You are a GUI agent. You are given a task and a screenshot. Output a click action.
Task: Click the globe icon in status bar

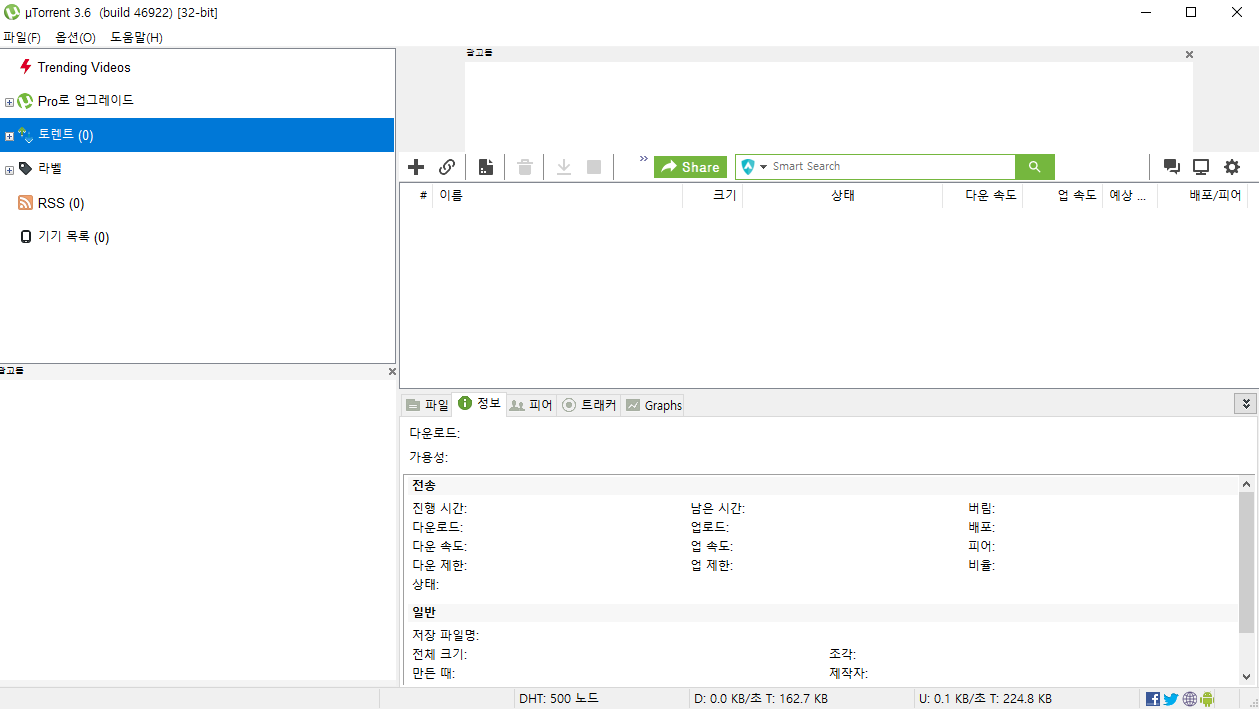[1190, 699]
